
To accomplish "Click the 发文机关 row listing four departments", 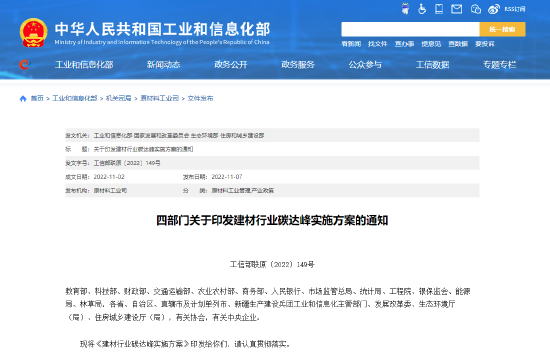I will click(272, 135).
